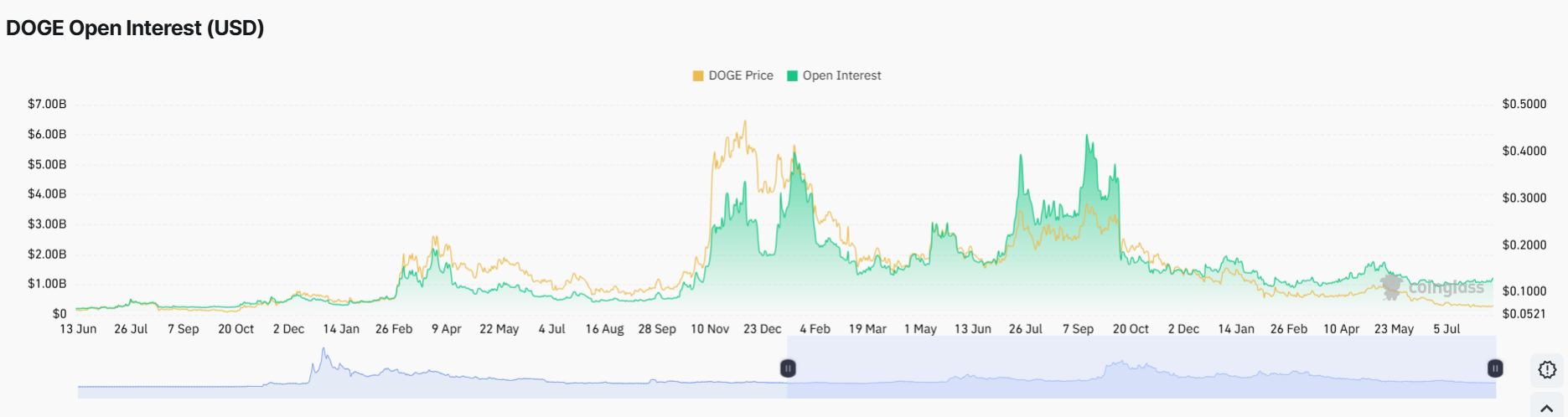The image size is (1568, 417).
Task: Click the 16 Aug date label
Action: 604,329
